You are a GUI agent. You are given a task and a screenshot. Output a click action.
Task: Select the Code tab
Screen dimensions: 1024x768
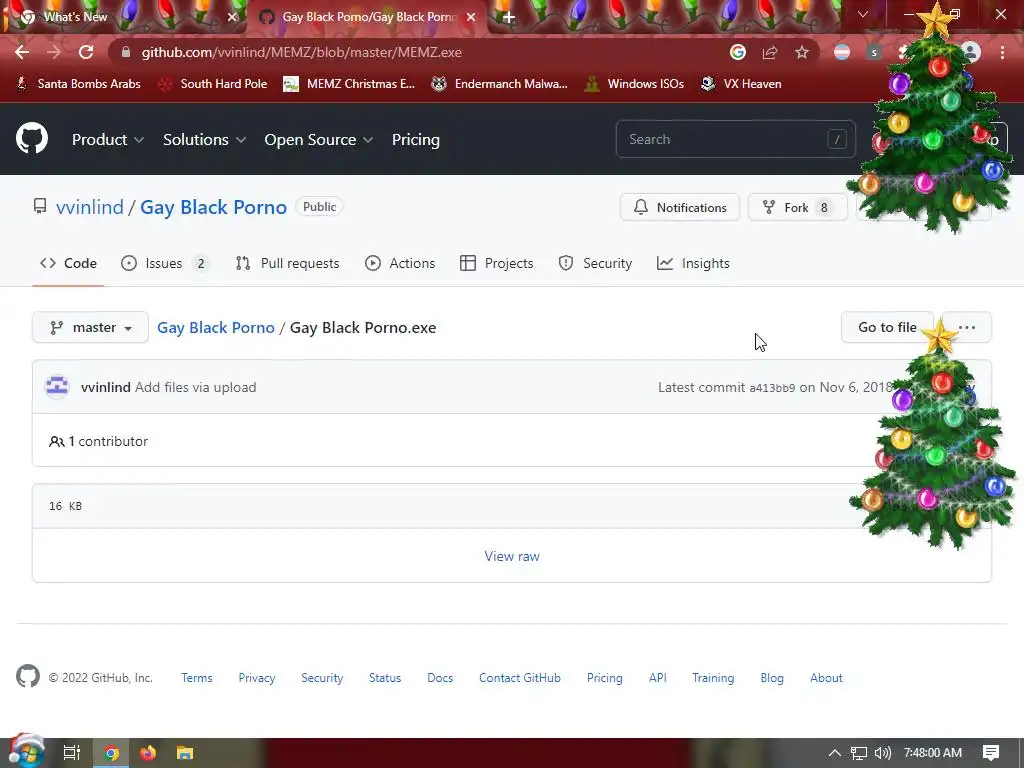tap(68, 263)
